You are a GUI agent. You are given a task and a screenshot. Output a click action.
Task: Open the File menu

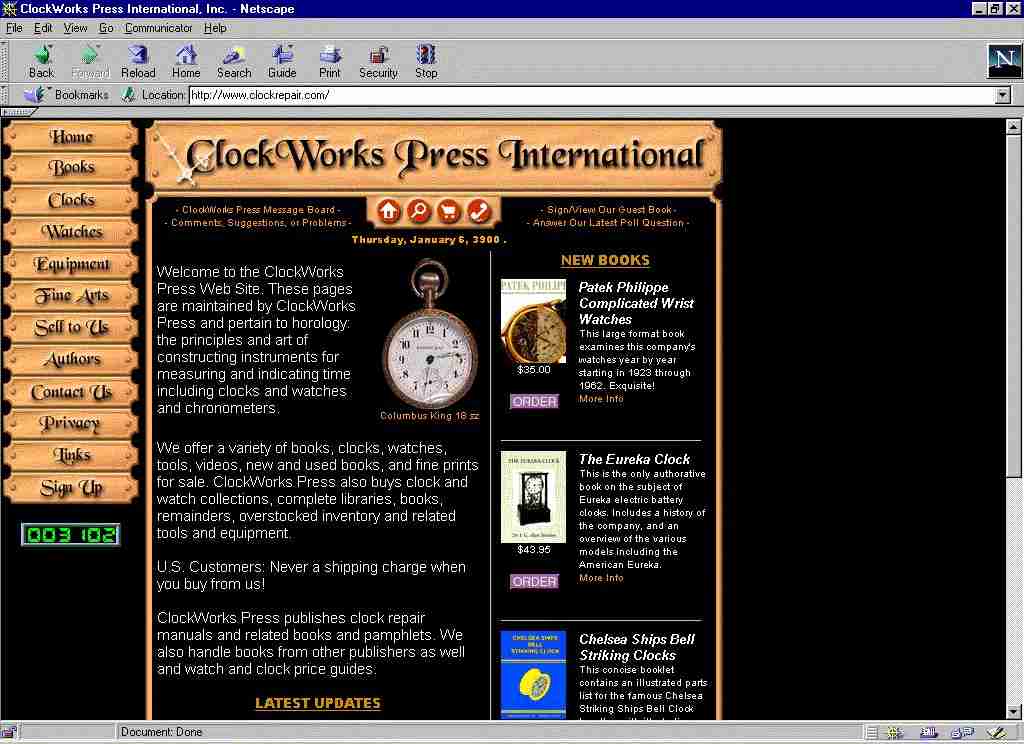tap(14, 28)
